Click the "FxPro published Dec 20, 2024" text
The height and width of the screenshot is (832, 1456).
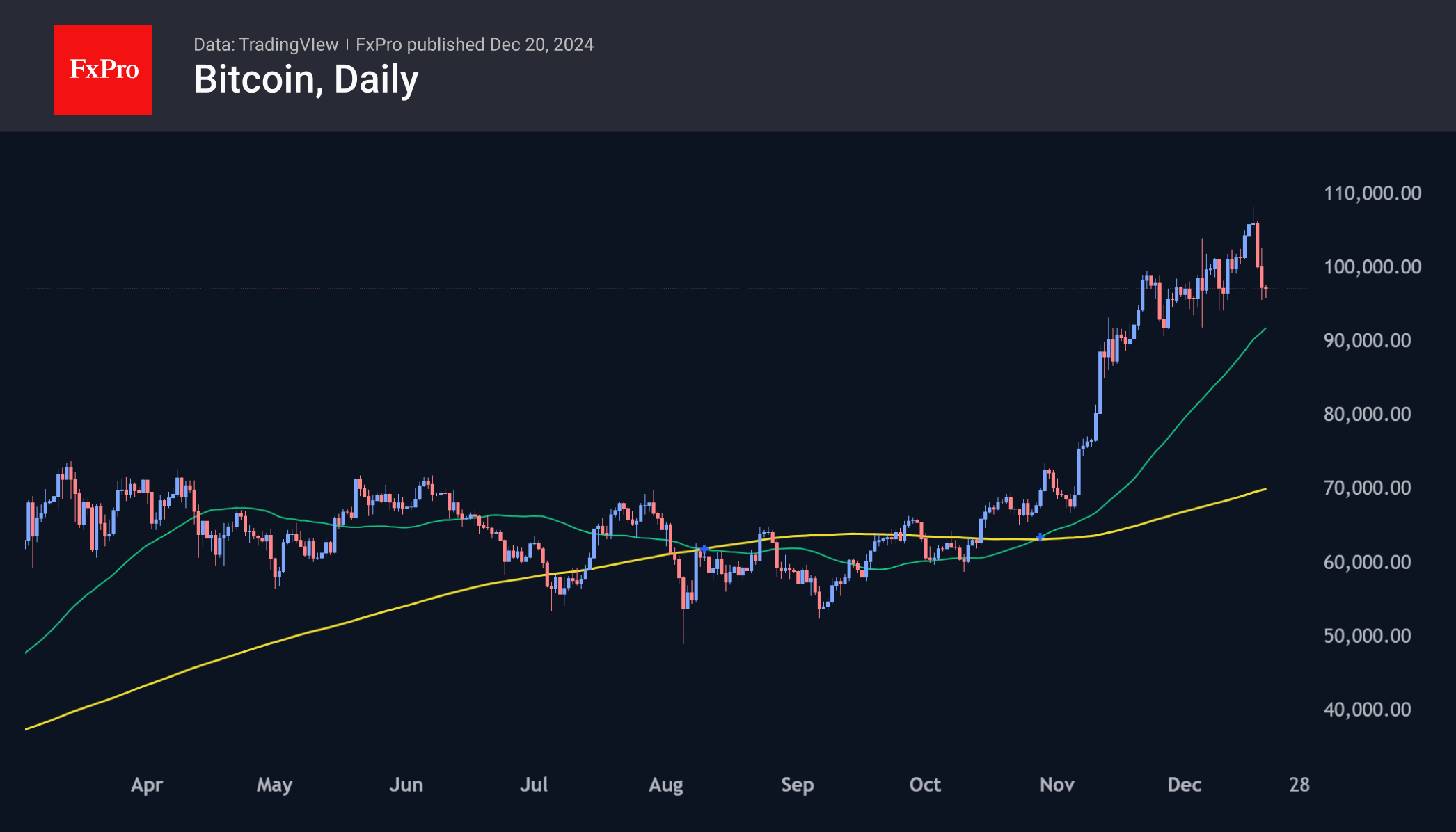(x=475, y=45)
